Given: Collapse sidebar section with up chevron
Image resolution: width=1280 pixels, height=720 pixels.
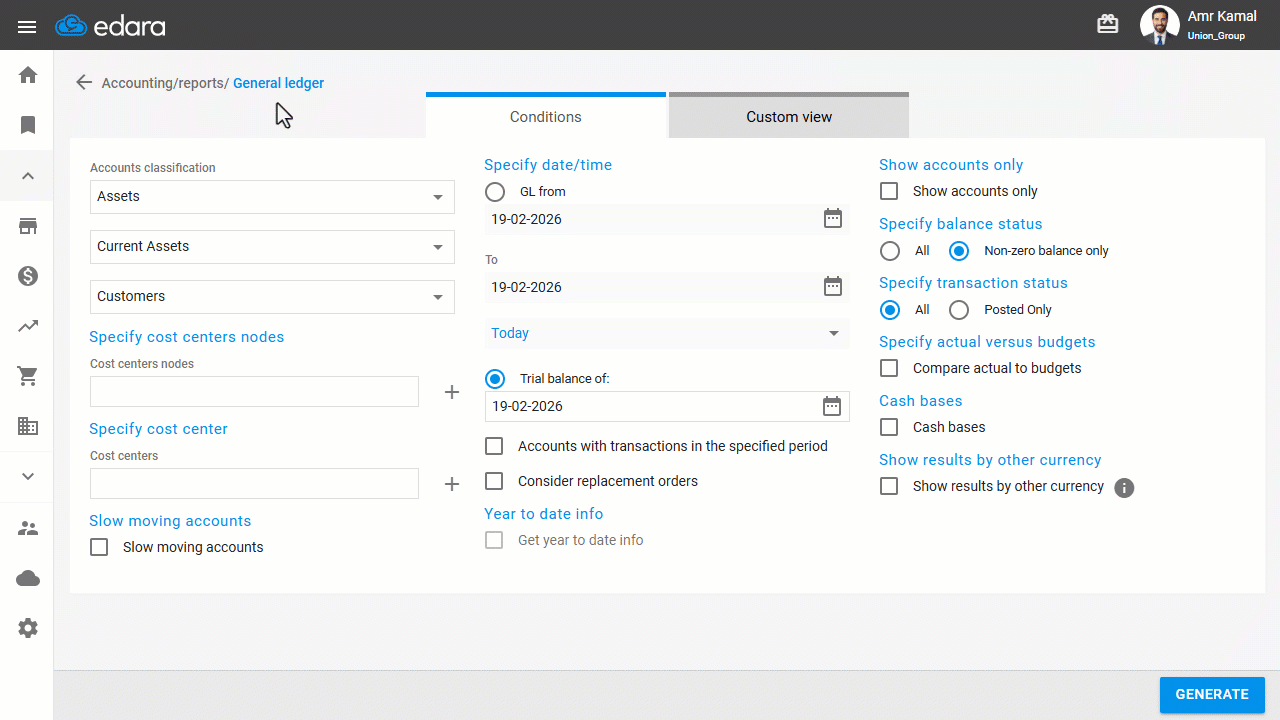Looking at the screenshot, I should pyautogui.click(x=28, y=176).
